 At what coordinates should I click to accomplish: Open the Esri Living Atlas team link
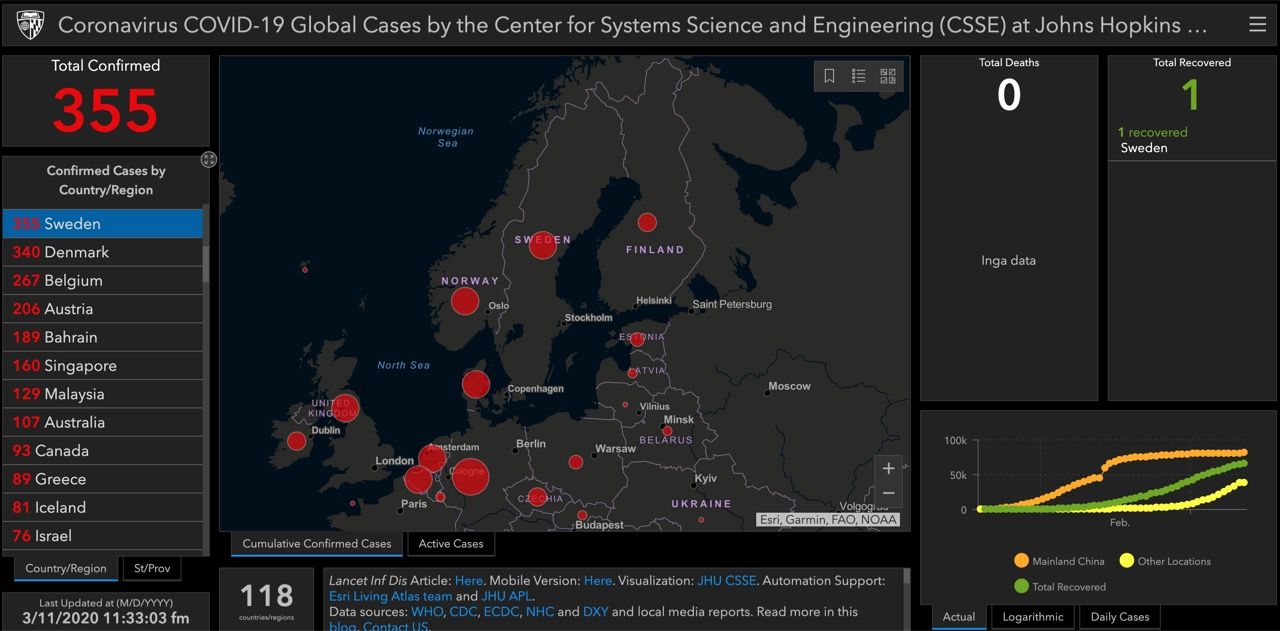pyautogui.click(x=390, y=596)
